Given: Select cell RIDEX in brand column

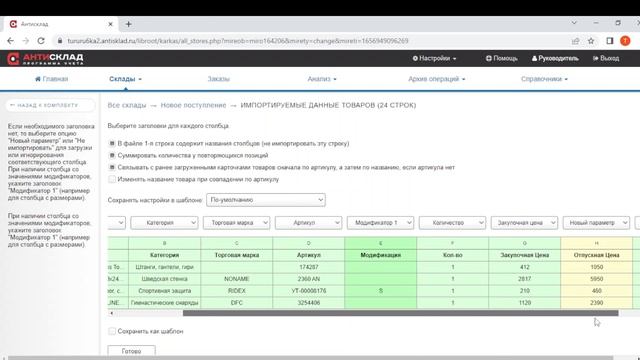Looking at the screenshot, I should tap(237, 291).
